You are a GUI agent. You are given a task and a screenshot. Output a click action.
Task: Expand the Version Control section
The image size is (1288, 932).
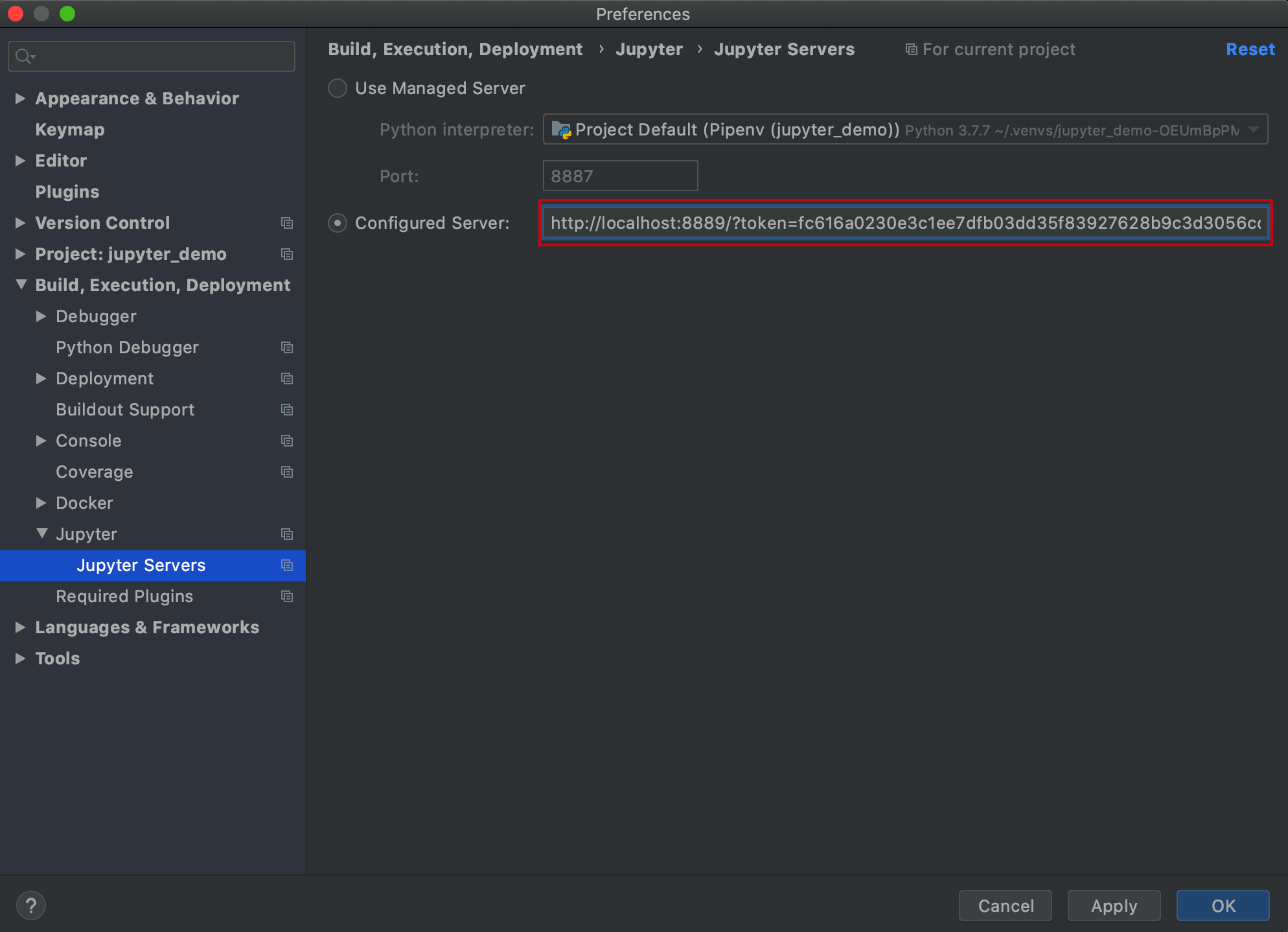tap(20, 223)
